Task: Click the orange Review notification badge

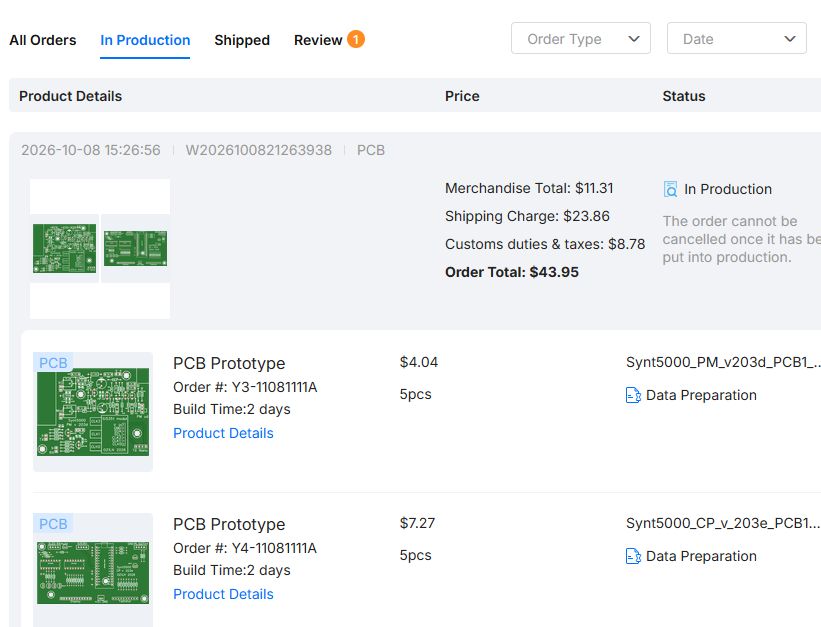Action: tap(356, 39)
